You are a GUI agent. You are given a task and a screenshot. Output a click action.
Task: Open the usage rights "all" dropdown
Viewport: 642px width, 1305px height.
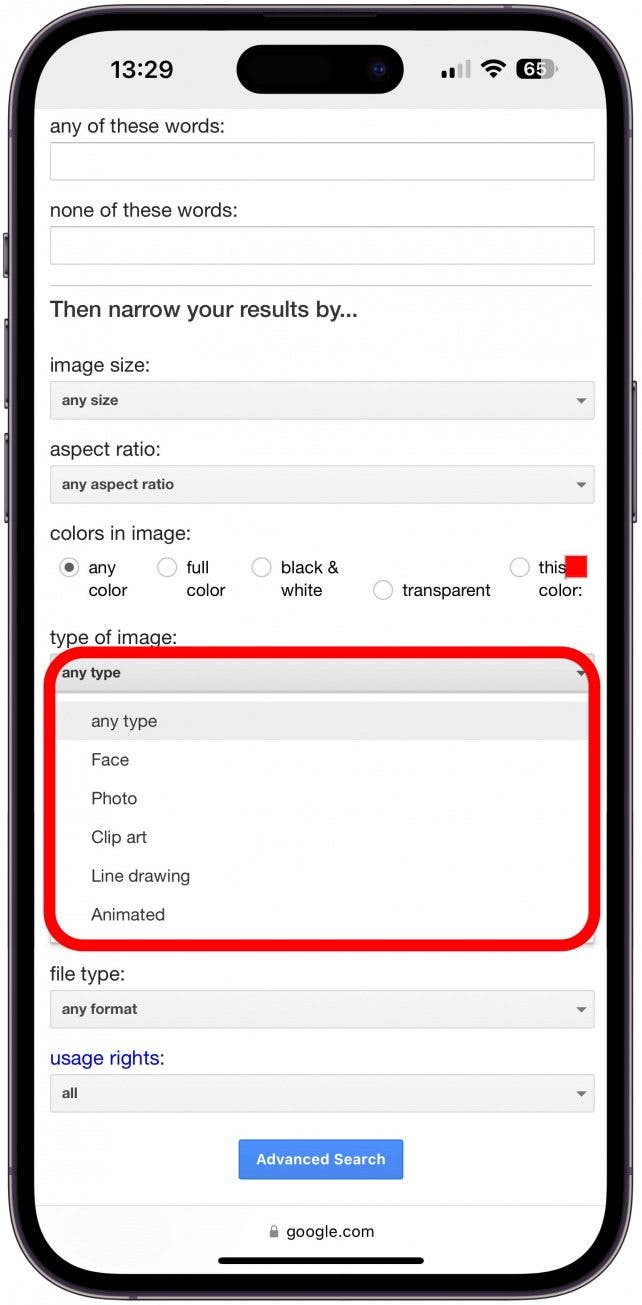(x=322, y=1093)
